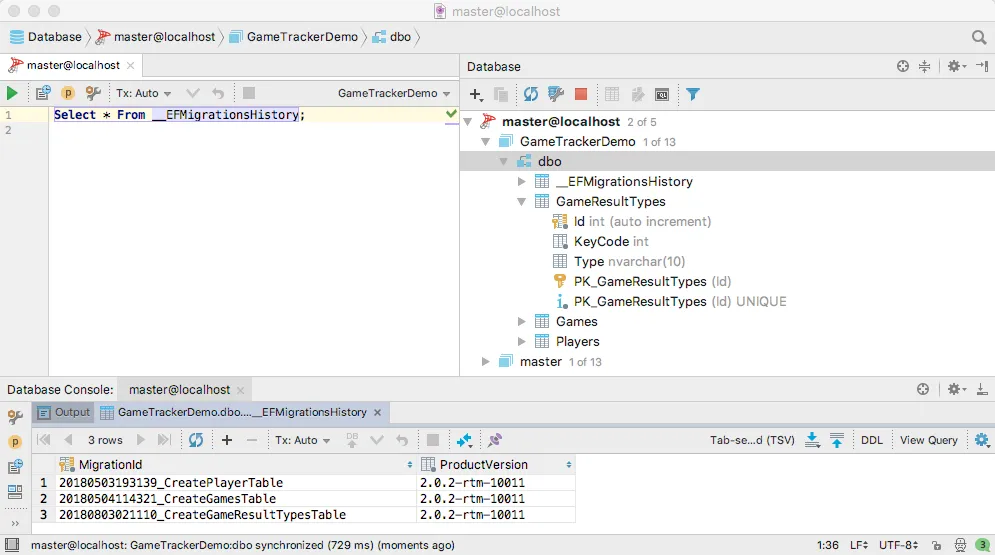Add a new row with plus in results

point(227,440)
